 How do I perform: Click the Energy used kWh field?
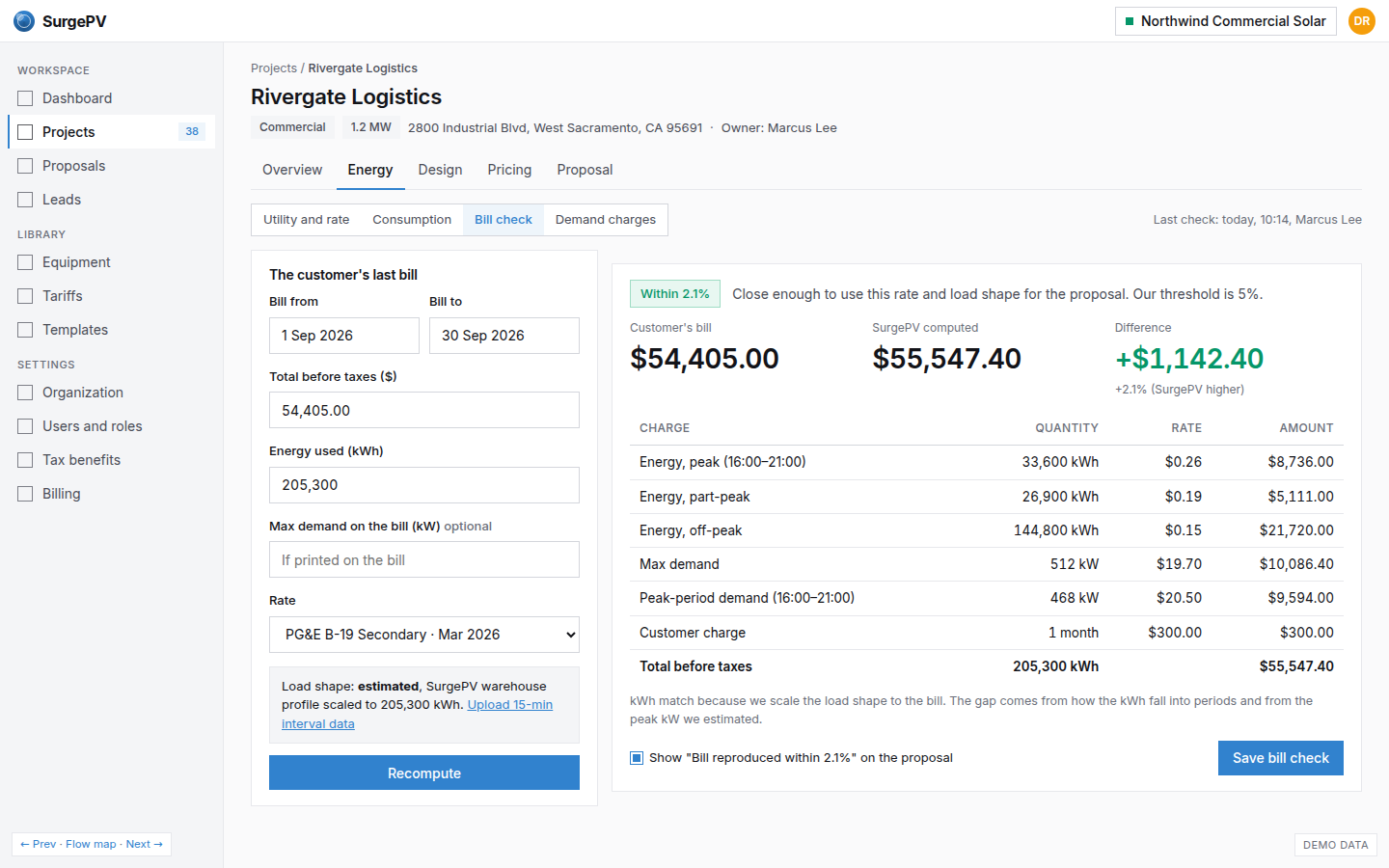point(424,485)
